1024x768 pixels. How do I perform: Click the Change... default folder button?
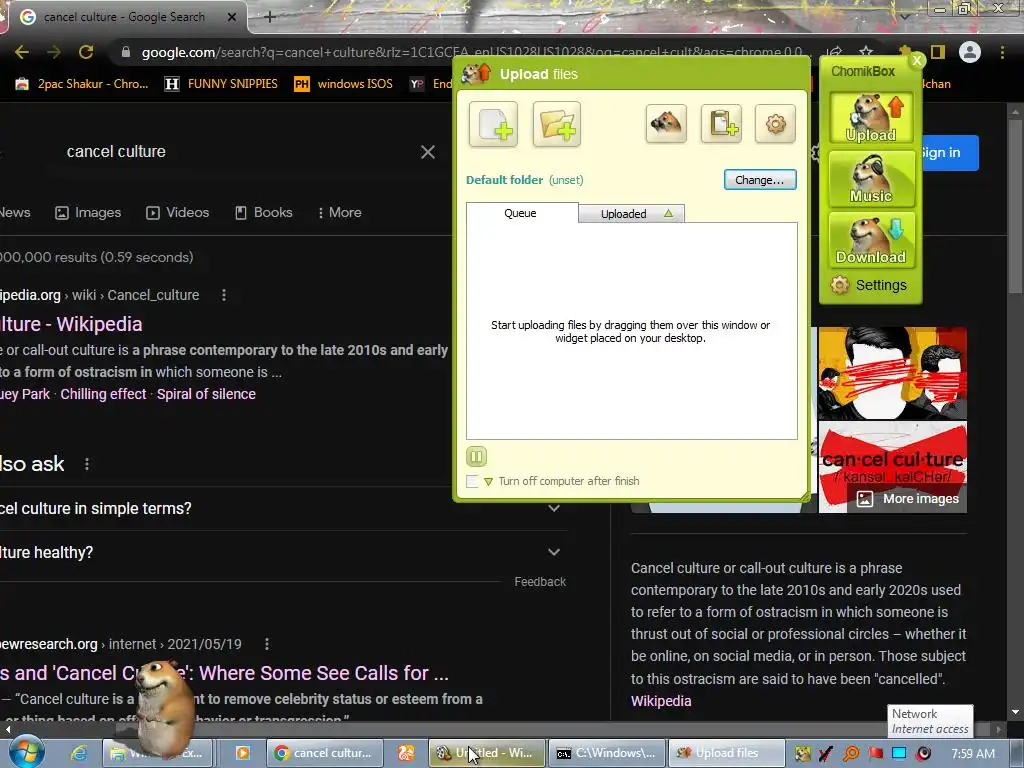click(760, 180)
